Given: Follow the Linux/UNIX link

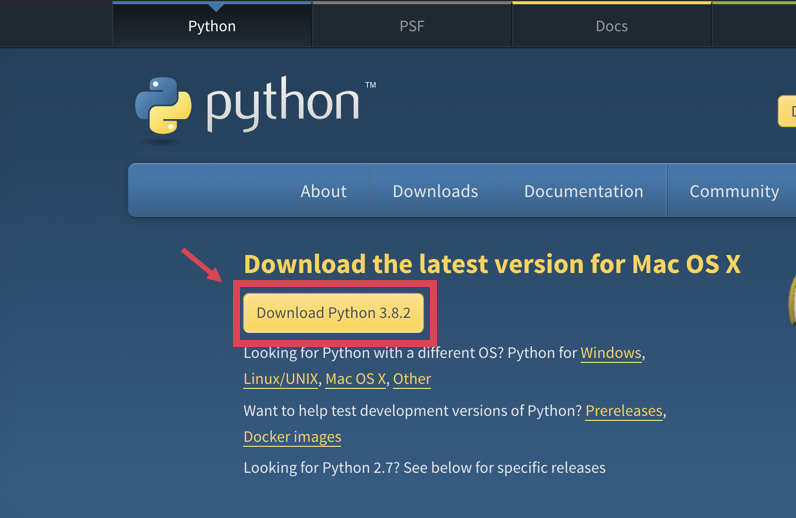Looking at the screenshot, I should point(281,379).
